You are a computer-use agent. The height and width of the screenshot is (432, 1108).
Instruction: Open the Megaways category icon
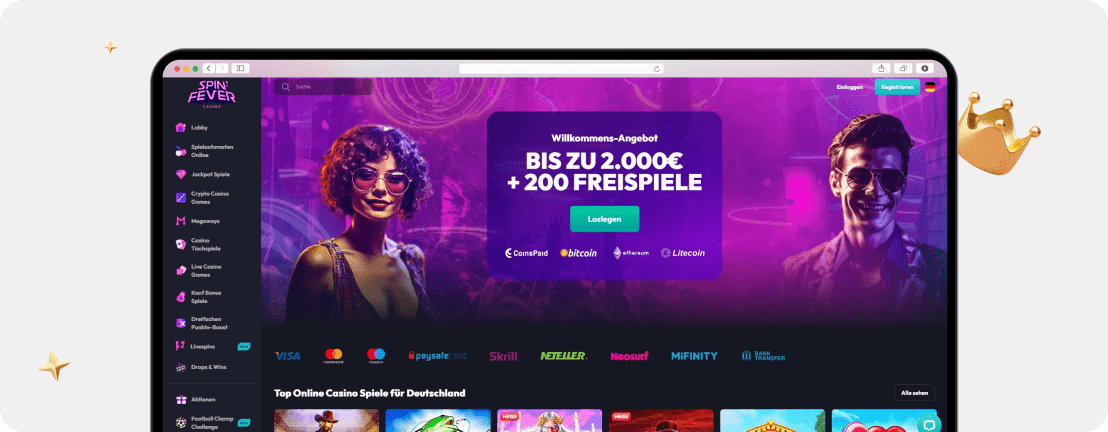[181, 221]
